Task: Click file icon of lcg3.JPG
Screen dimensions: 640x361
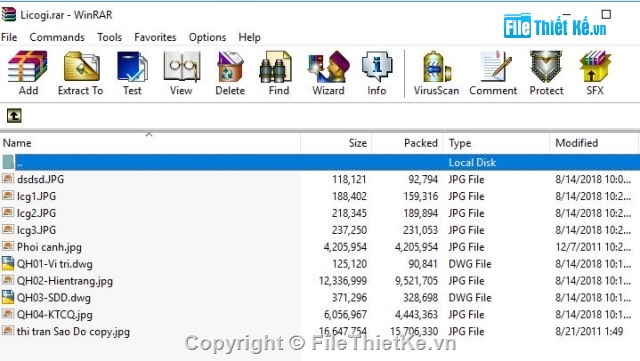Action: (x=8, y=229)
